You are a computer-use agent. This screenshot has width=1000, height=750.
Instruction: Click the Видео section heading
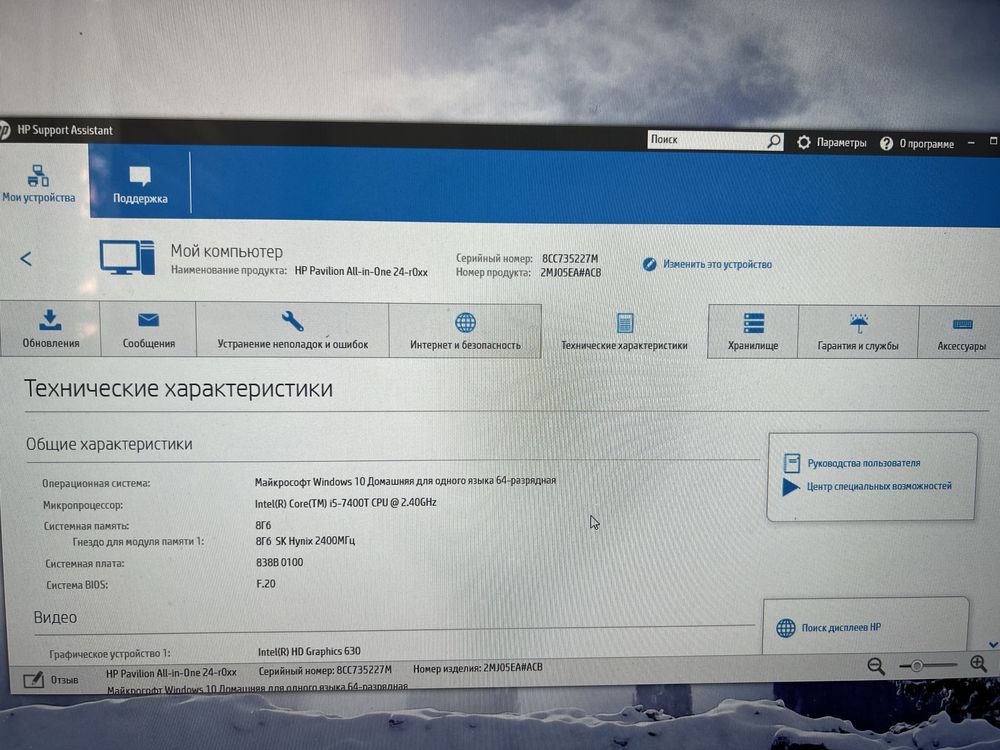[x=55, y=617]
